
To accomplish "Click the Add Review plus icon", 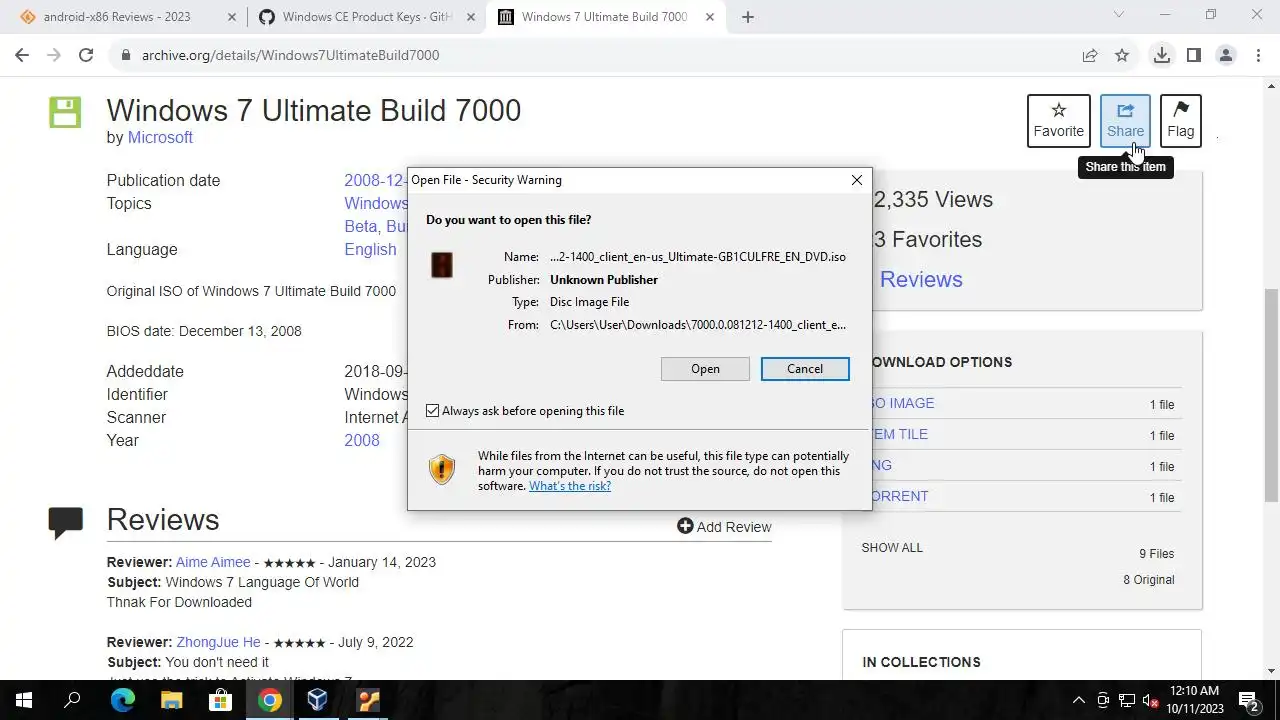I will point(685,526).
